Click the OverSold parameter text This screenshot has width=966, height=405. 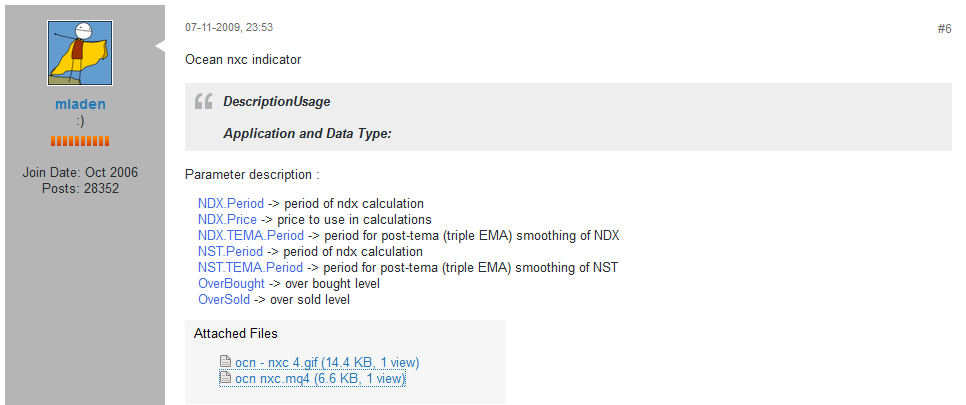pos(224,299)
